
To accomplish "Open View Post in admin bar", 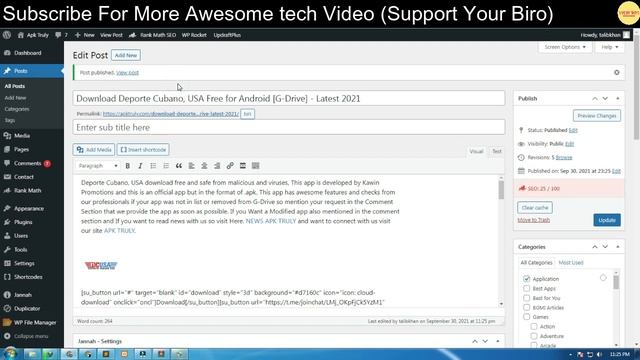I will (x=111, y=35).
